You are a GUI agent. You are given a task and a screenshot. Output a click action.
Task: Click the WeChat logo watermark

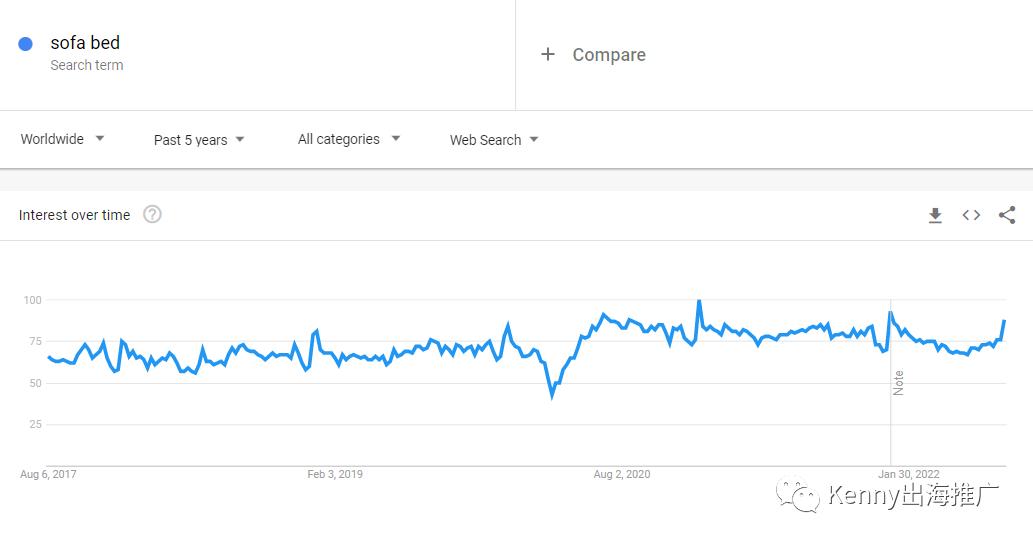[x=798, y=494]
